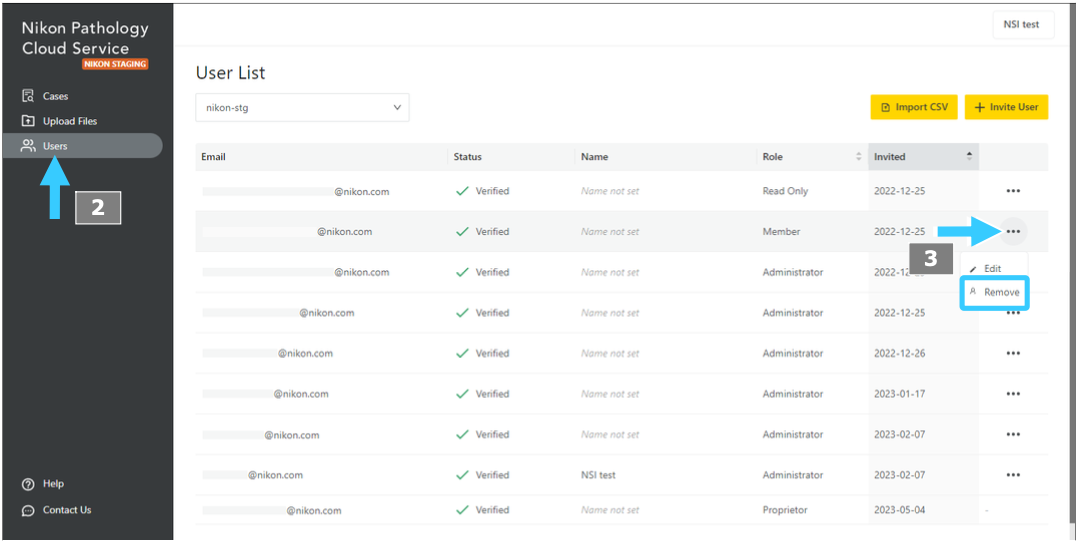The height and width of the screenshot is (542, 1082).
Task: Click the Proprietor role cell
Action: point(785,510)
